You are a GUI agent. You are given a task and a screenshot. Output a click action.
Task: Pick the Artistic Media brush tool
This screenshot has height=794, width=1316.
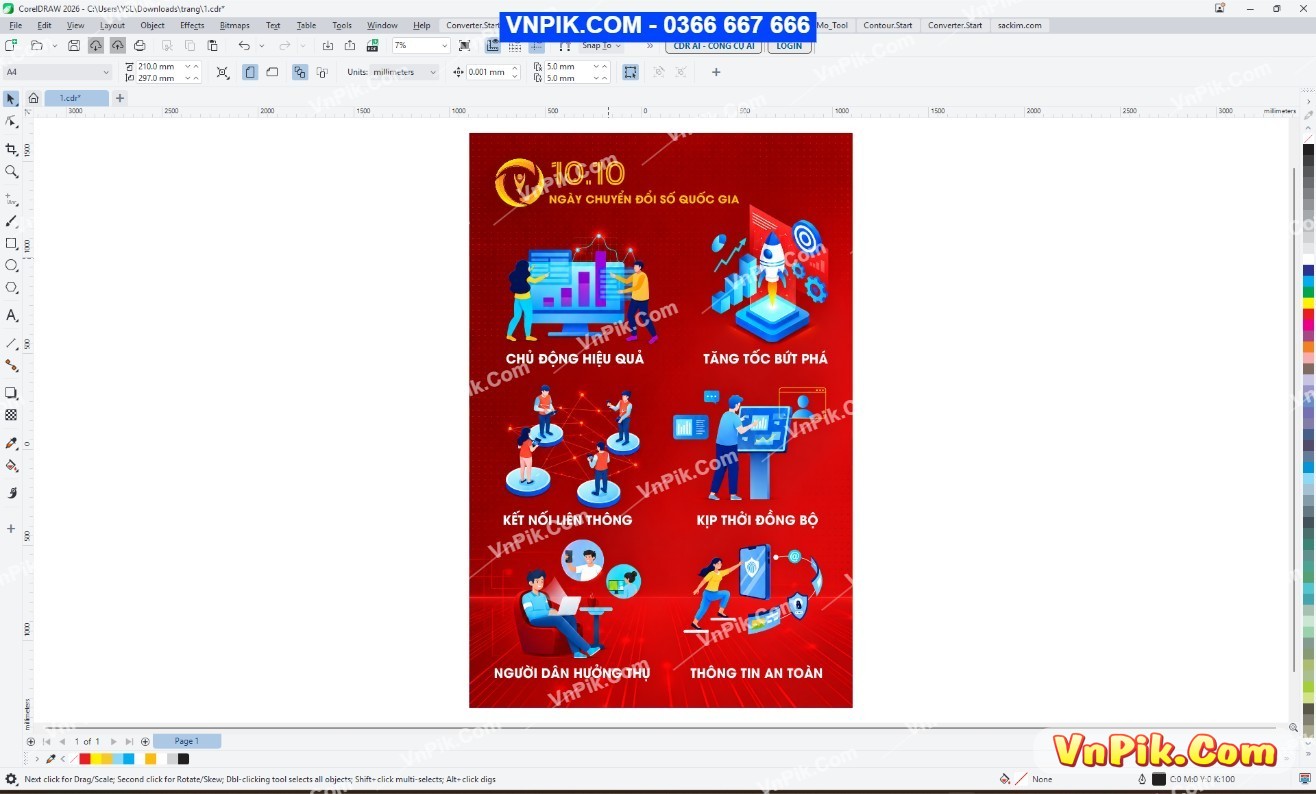tap(11, 221)
